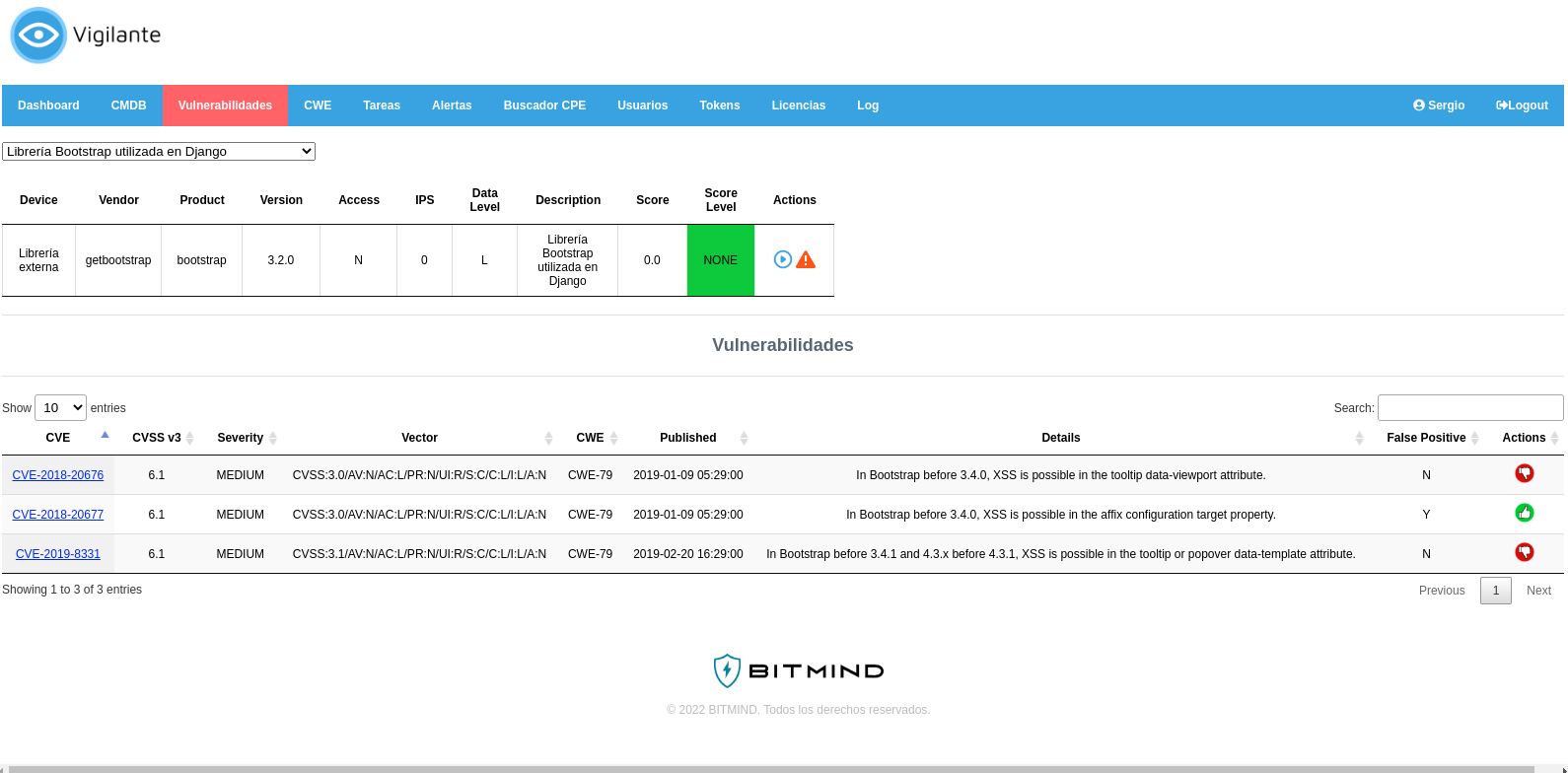
Task: Open CVE-2018-20676 link
Action: tap(58, 475)
